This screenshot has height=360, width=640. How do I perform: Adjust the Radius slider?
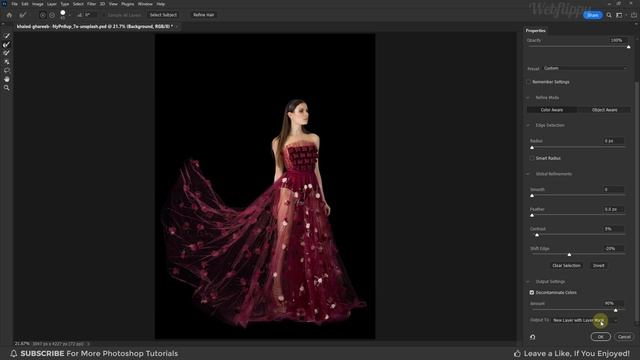tap(532, 147)
